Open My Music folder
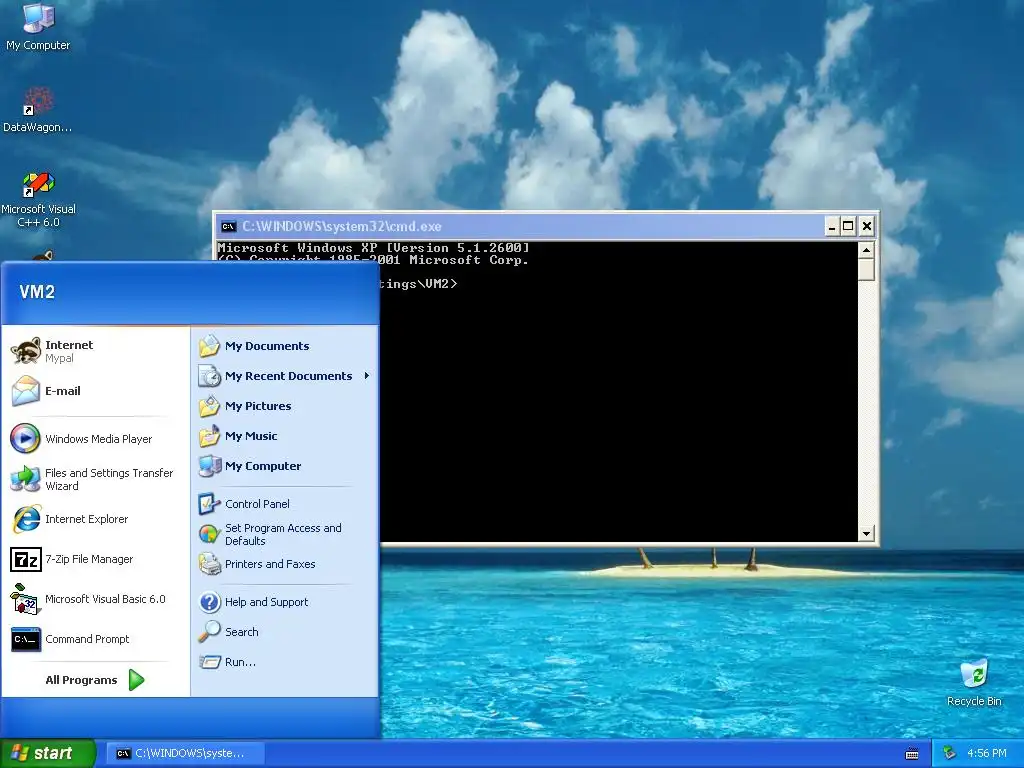This screenshot has width=1024, height=768. tap(284, 436)
